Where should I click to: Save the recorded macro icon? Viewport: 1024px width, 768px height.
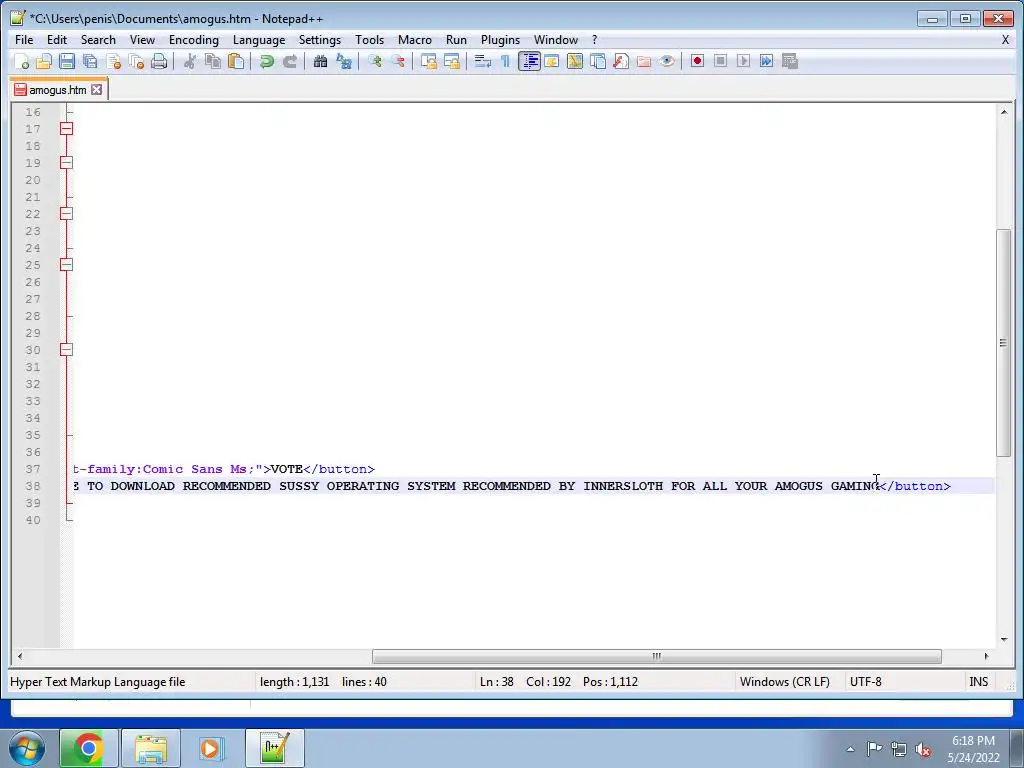point(790,61)
